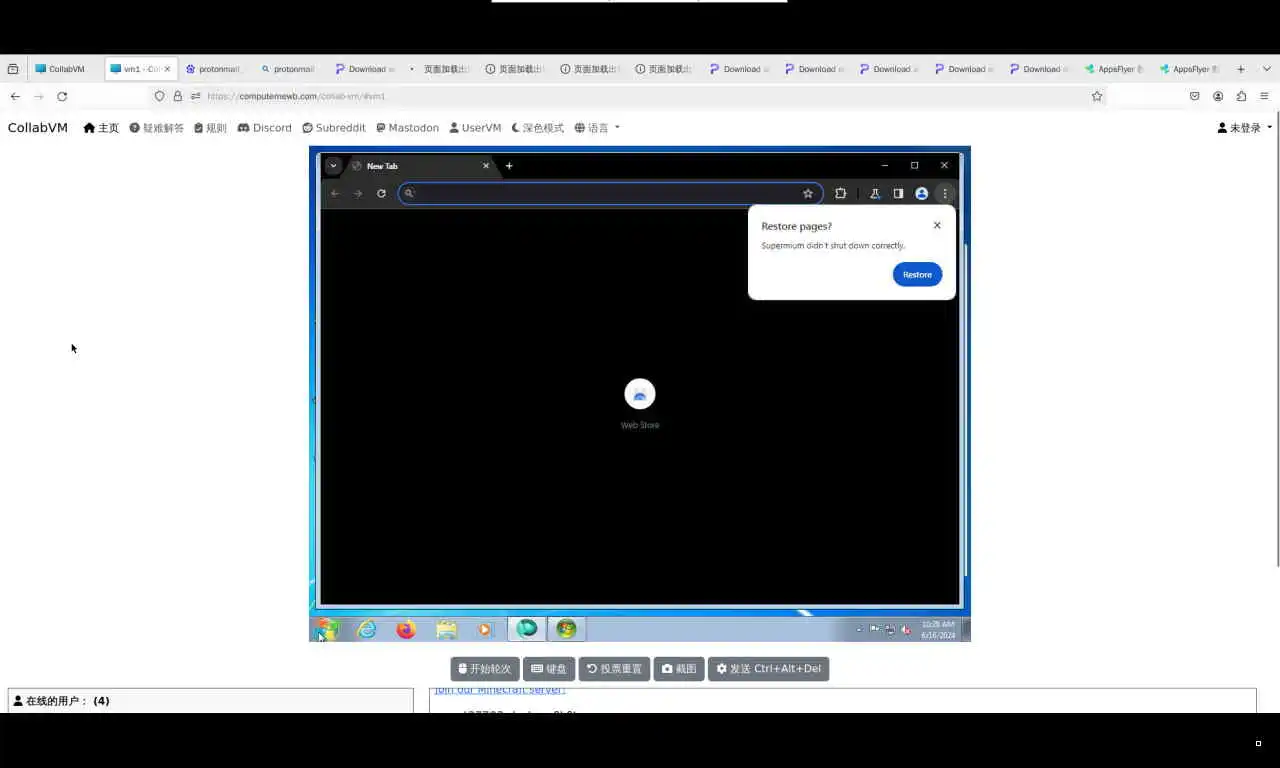Screen dimensions: 1280x768
Task: Open the Discord nav link
Action: (265, 128)
